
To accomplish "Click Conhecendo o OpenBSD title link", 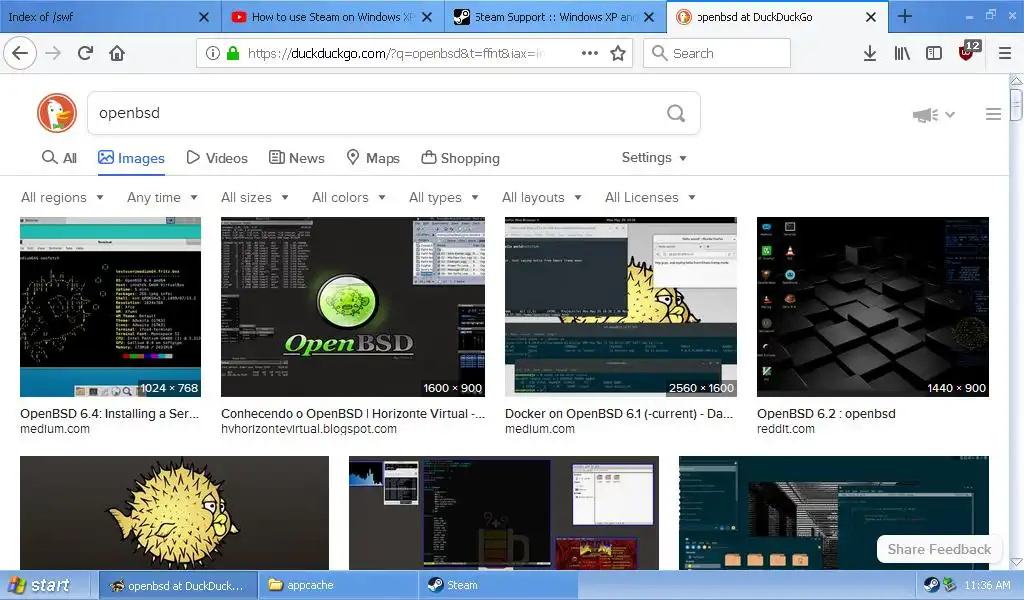I will point(353,413).
